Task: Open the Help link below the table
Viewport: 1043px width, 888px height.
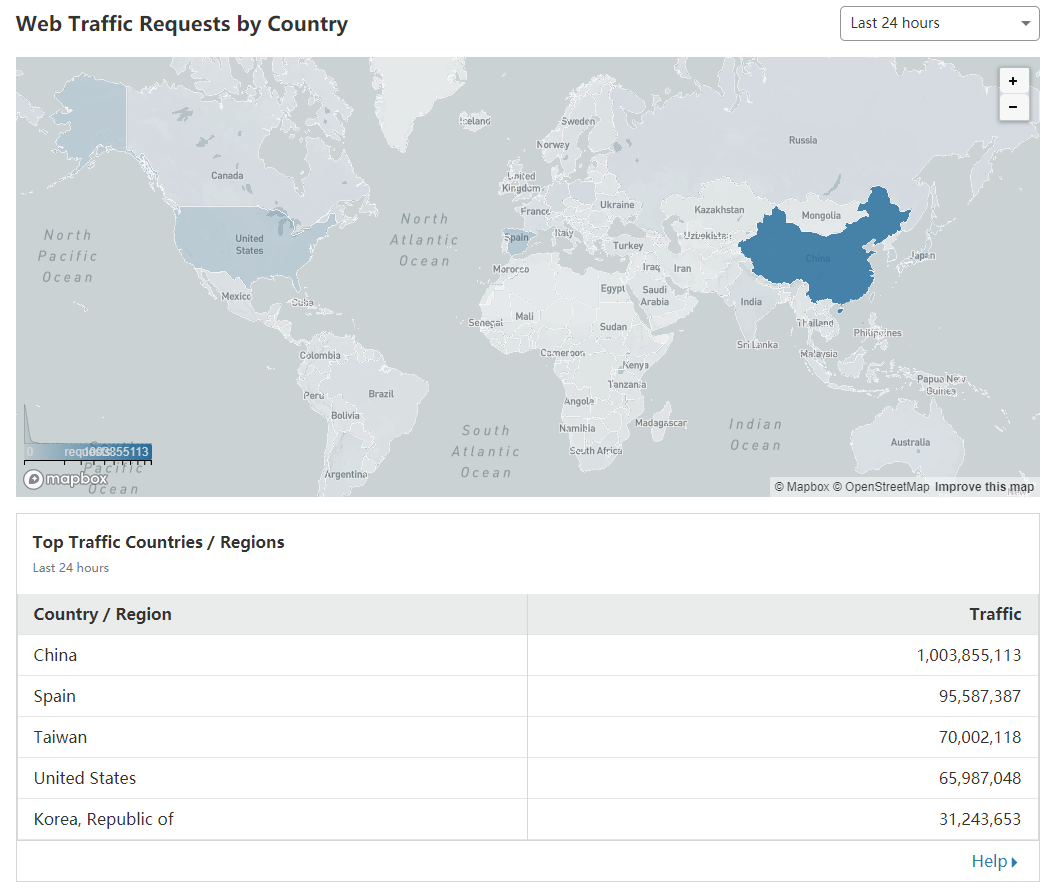Action: point(993,861)
